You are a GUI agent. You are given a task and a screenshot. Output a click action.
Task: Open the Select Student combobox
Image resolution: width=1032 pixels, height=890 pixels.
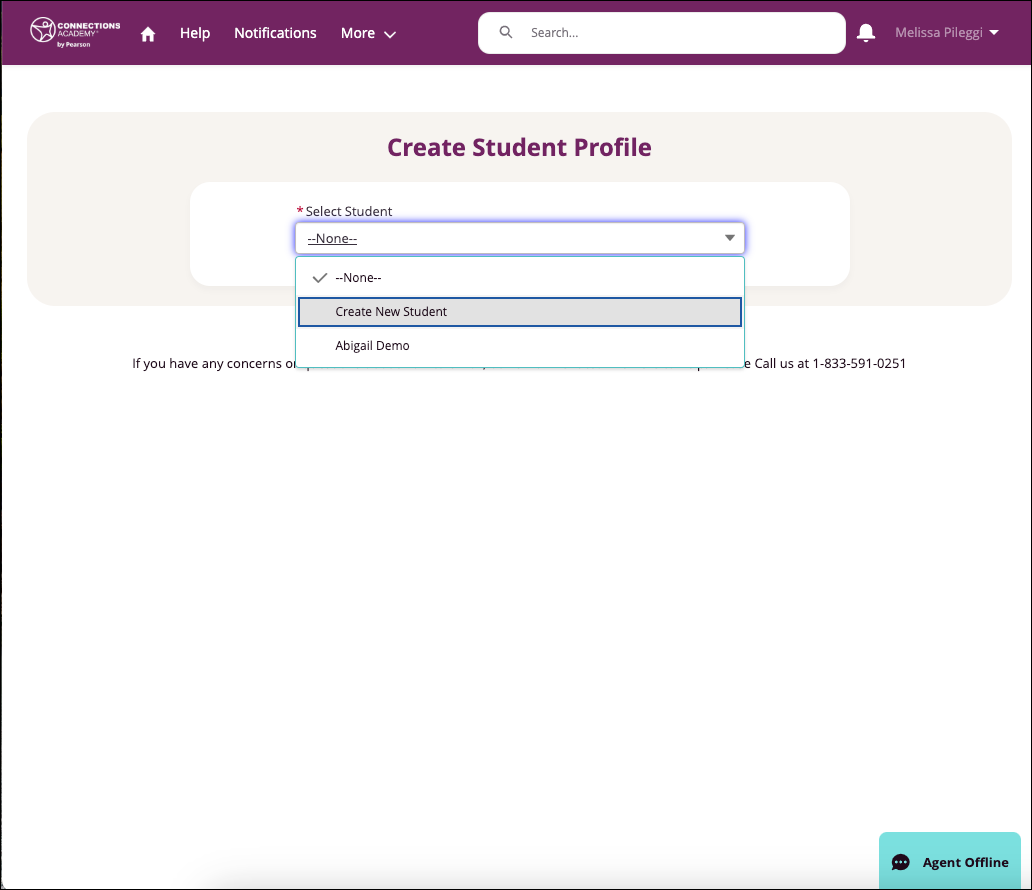(519, 237)
